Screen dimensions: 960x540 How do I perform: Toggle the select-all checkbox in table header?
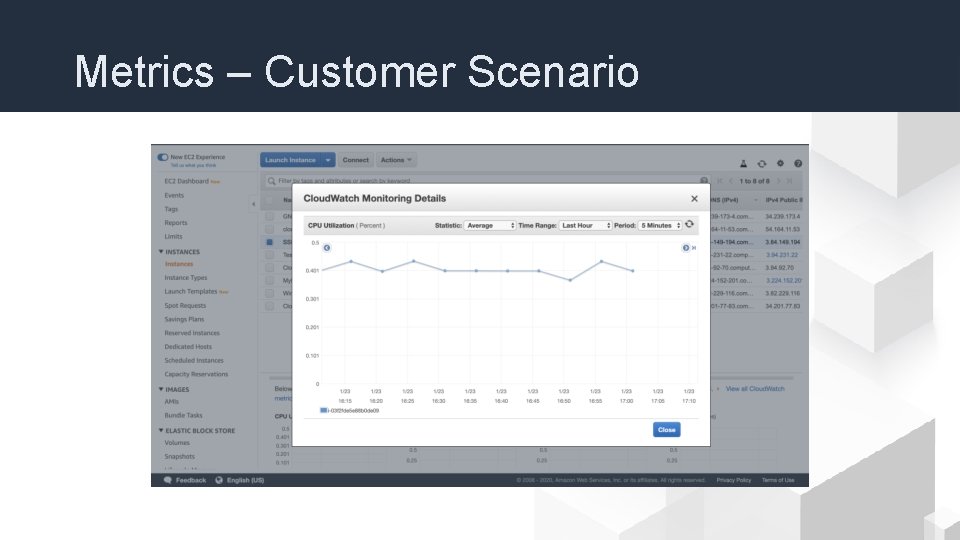tap(269, 200)
